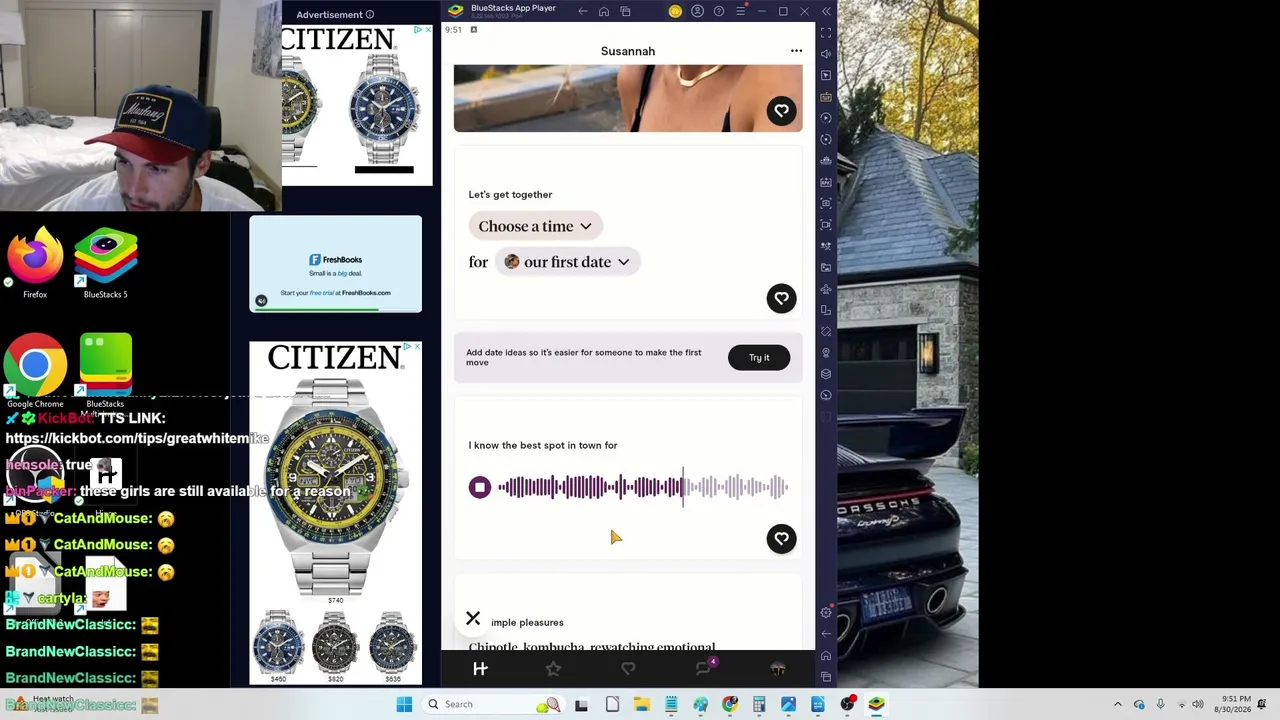Open the BlueStacks hamburger menu
Screen dimensions: 1280x720
740,11
